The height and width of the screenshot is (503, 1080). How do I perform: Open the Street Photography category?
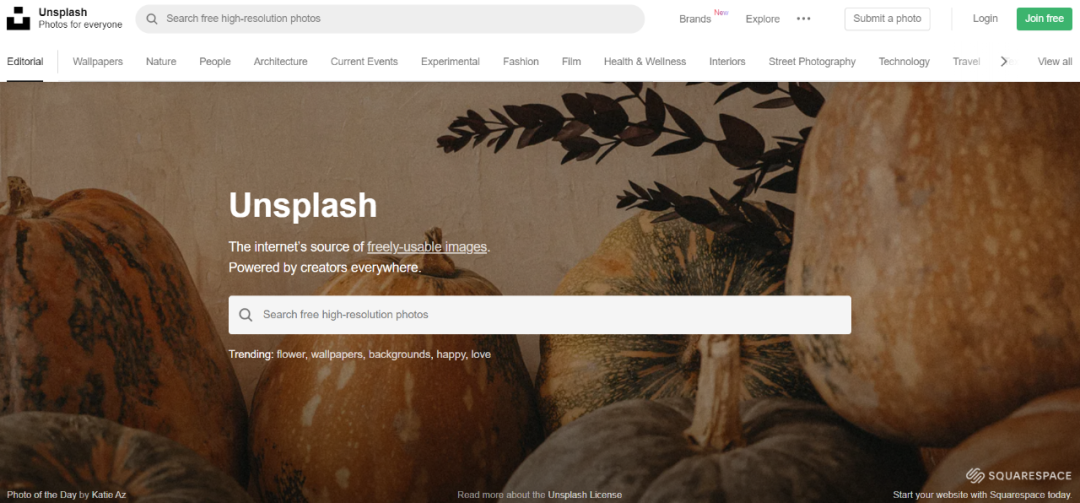point(812,61)
